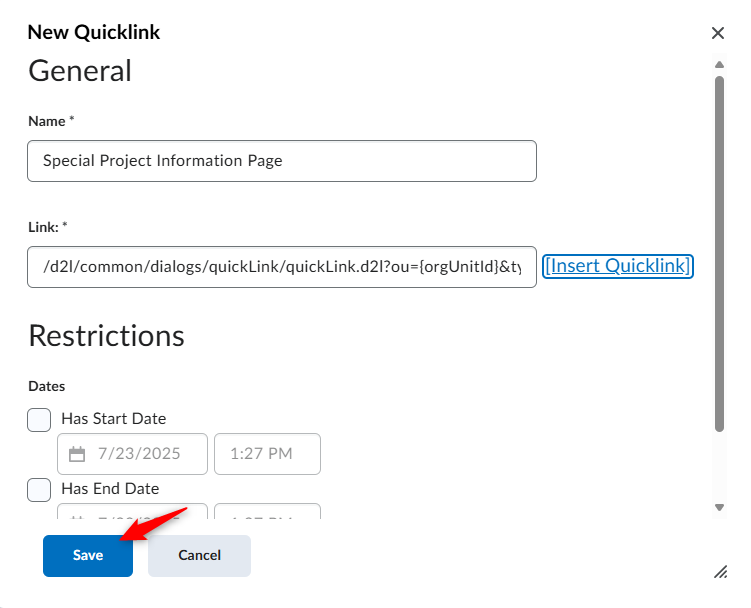Screen dimensions: 751x608
Task: Focus the Name text field
Action: coord(282,161)
